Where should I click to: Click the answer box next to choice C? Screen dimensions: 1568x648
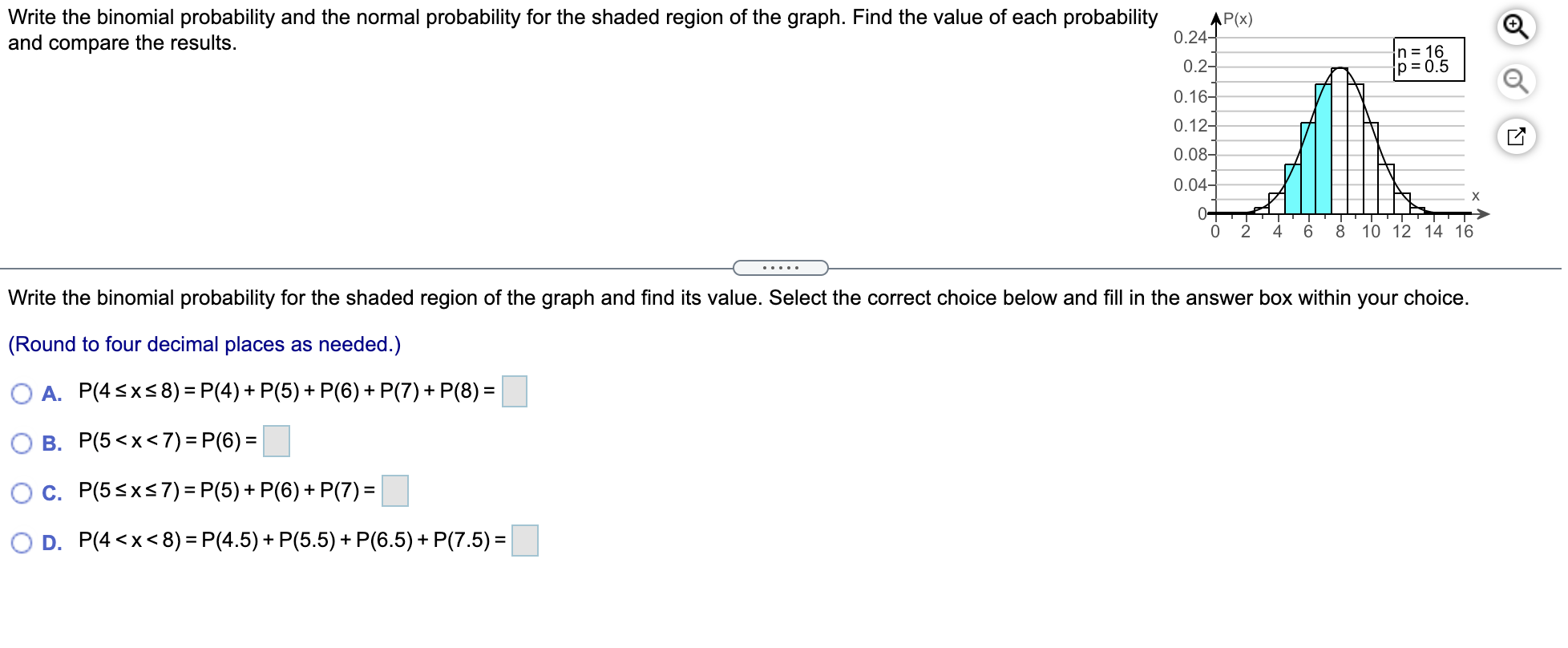click(x=394, y=492)
